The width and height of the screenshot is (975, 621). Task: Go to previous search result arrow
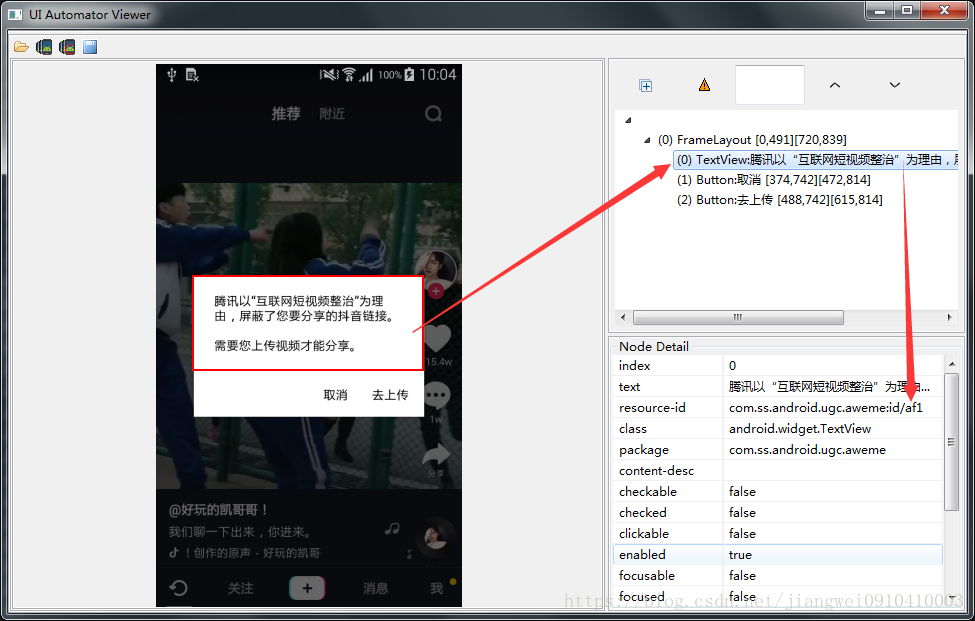(x=835, y=85)
